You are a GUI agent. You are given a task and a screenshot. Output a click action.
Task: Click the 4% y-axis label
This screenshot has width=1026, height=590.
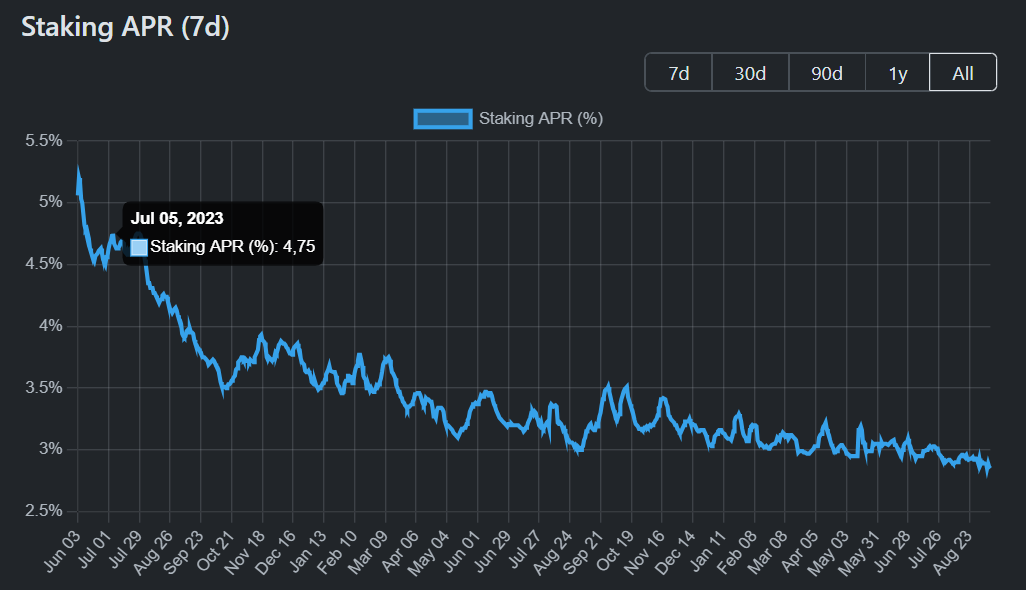pyautogui.click(x=50, y=326)
